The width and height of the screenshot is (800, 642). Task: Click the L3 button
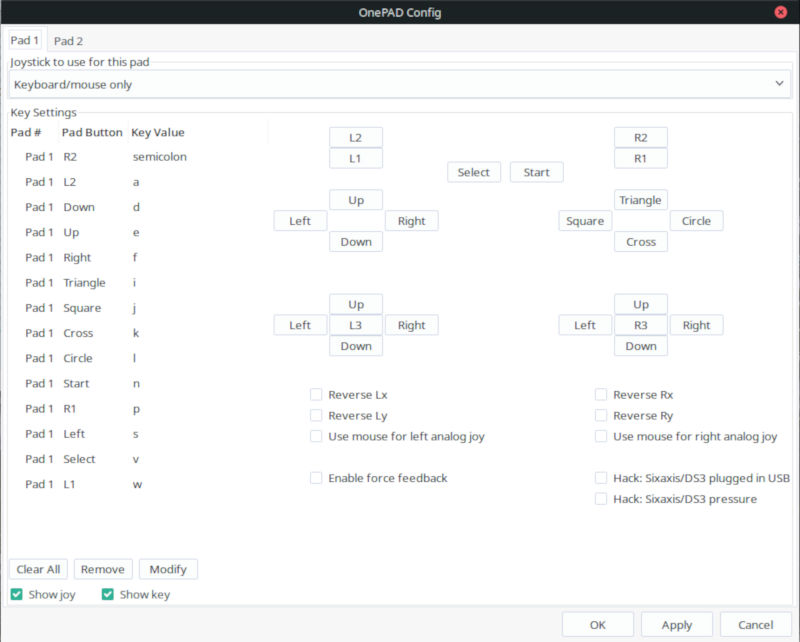click(x=356, y=325)
